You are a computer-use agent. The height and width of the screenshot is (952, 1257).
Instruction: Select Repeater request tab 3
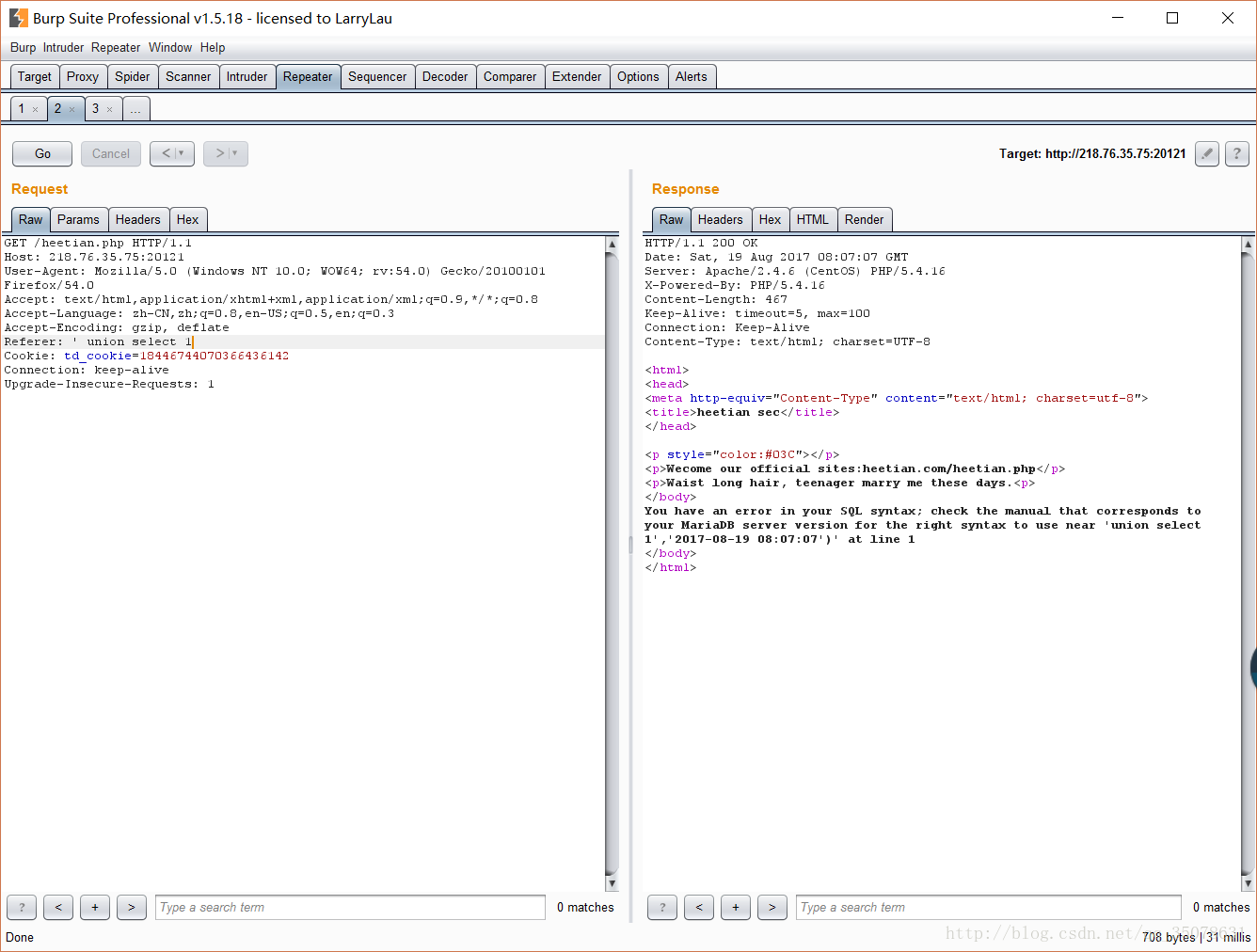pos(96,109)
